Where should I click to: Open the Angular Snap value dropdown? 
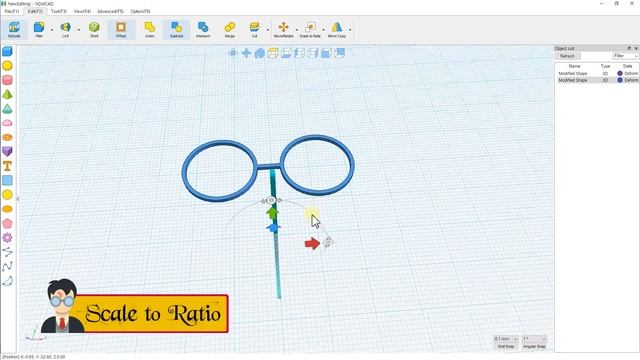coord(534,339)
